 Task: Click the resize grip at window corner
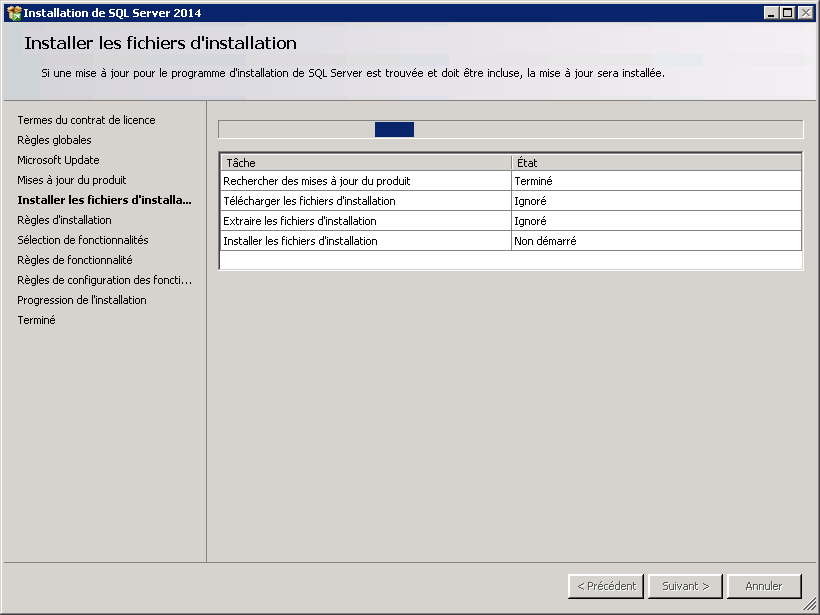point(811,606)
